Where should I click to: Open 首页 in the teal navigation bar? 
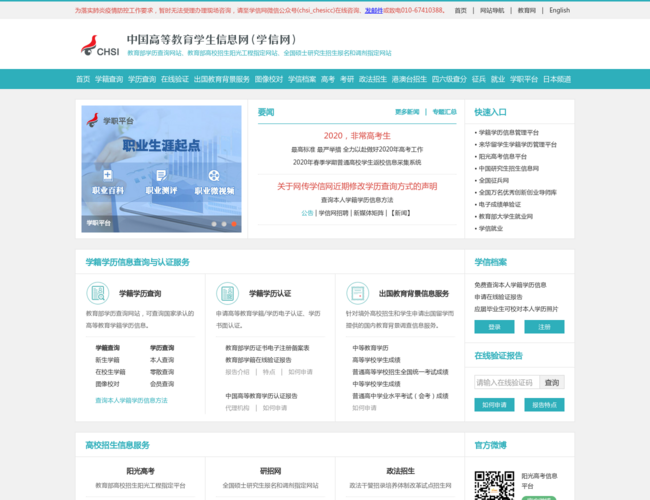pos(83,79)
